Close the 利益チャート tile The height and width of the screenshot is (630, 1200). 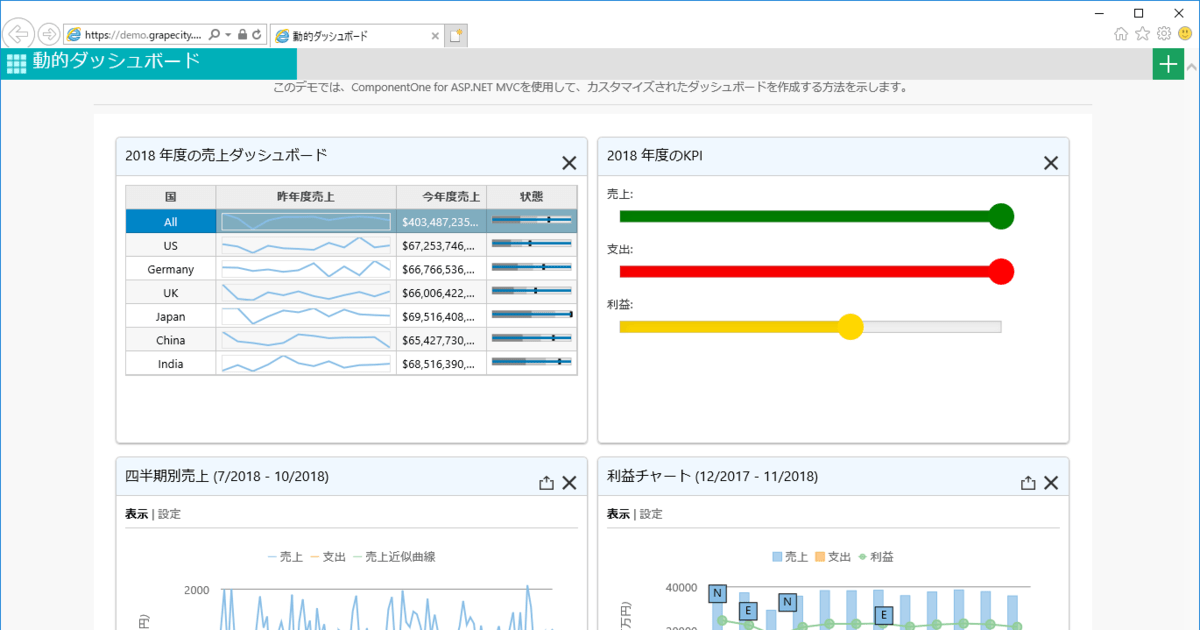click(1051, 483)
